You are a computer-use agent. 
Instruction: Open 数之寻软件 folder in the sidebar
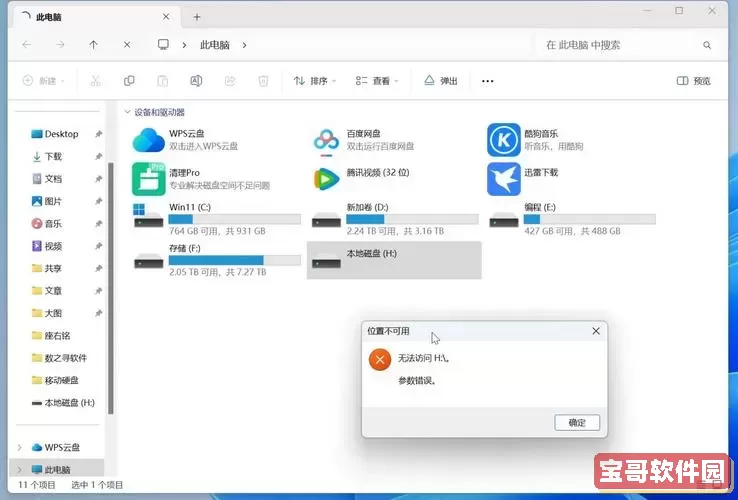[61, 358]
